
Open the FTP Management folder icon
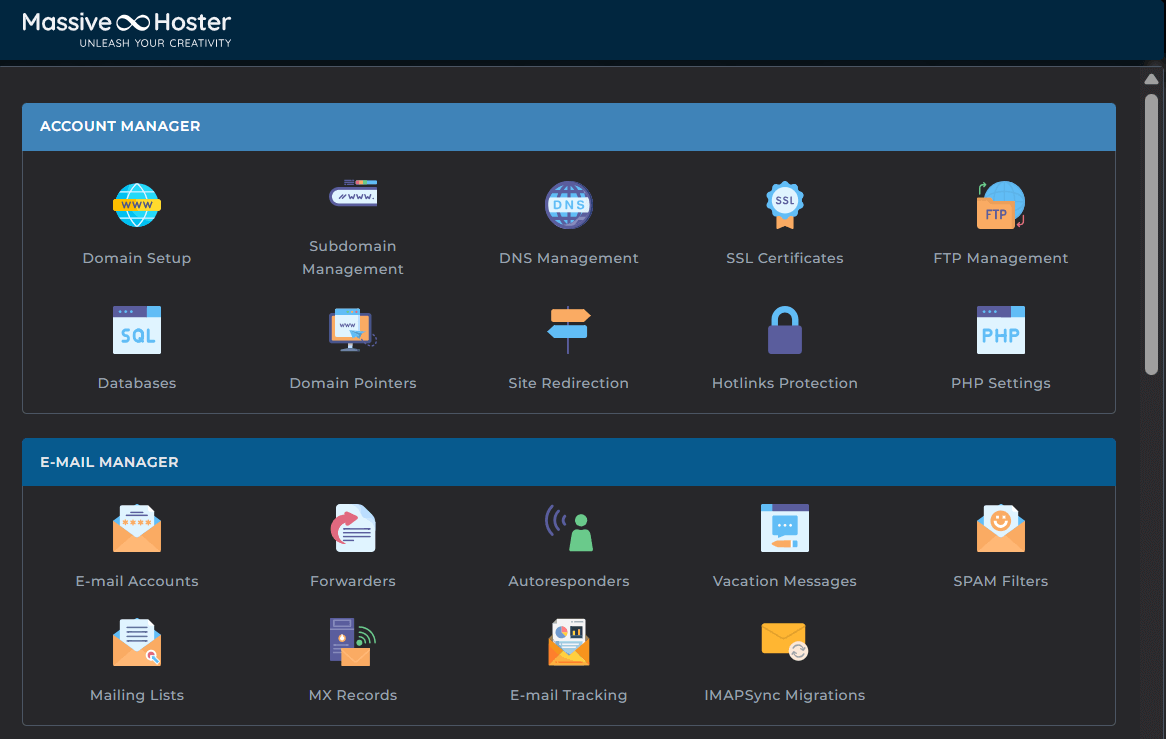coord(1000,206)
